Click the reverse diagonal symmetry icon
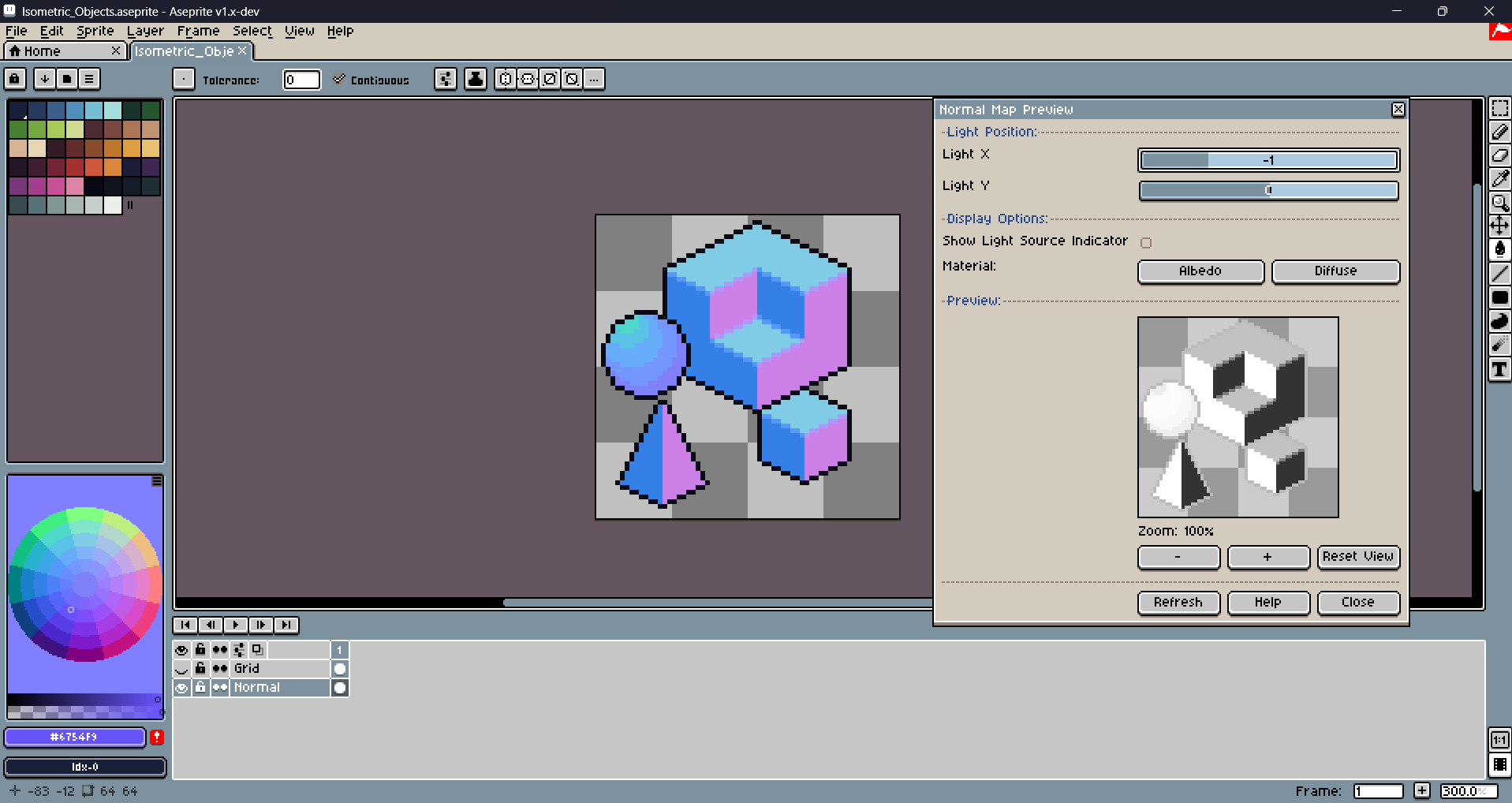Viewport: 1512px width, 803px height. (x=572, y=79)
